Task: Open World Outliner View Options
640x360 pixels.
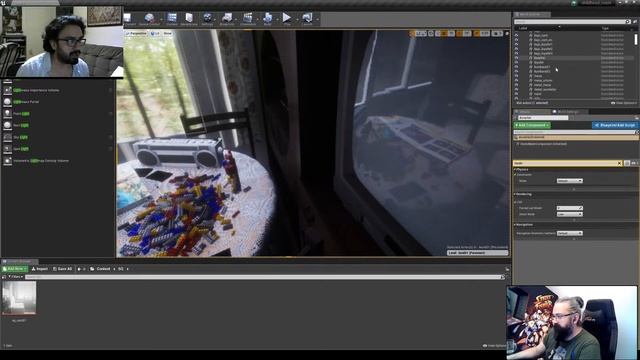Action: pos(624,103)
